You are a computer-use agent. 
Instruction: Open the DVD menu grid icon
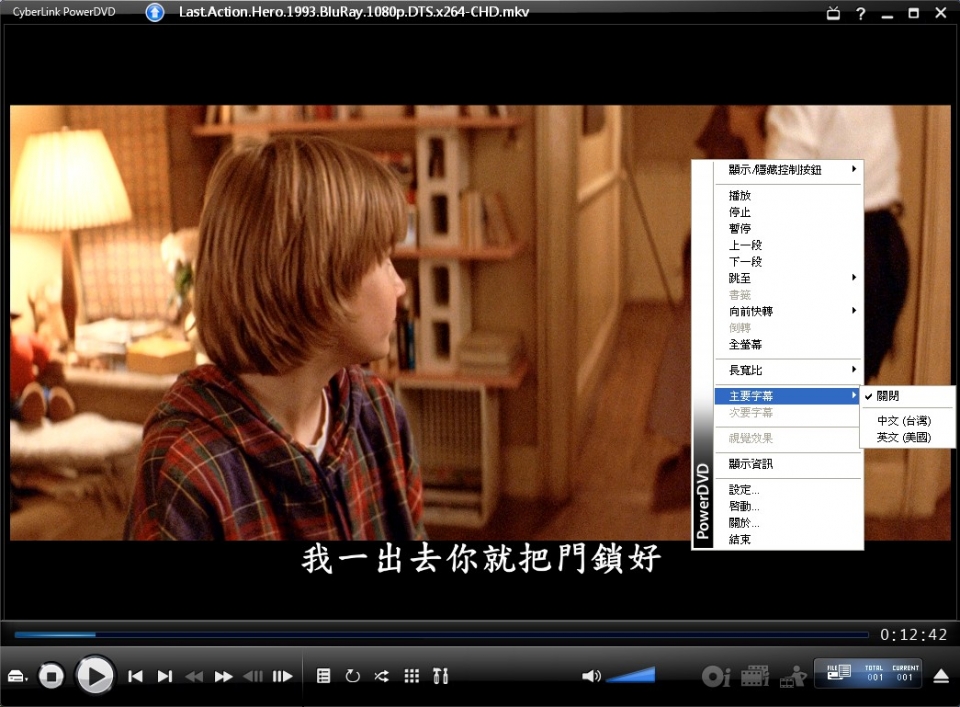click(410, 676)
